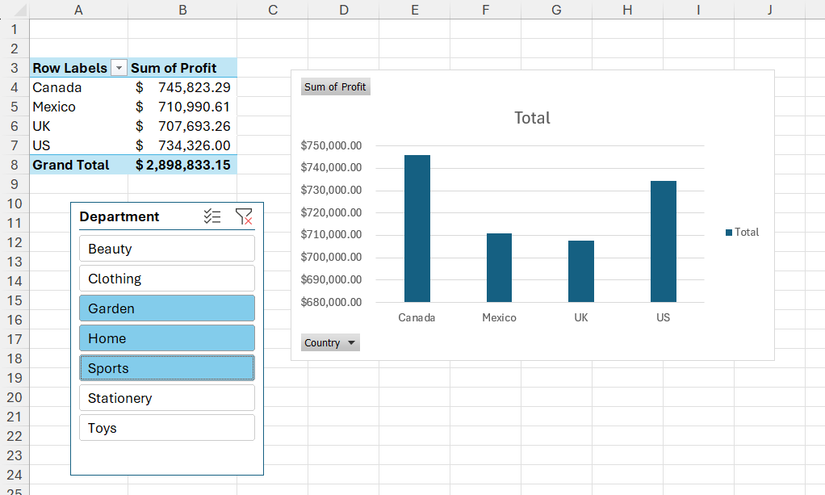This screenshot has width=825, height=495.
Task: Select the Mexico bar in chart
Action: point(499,268)
